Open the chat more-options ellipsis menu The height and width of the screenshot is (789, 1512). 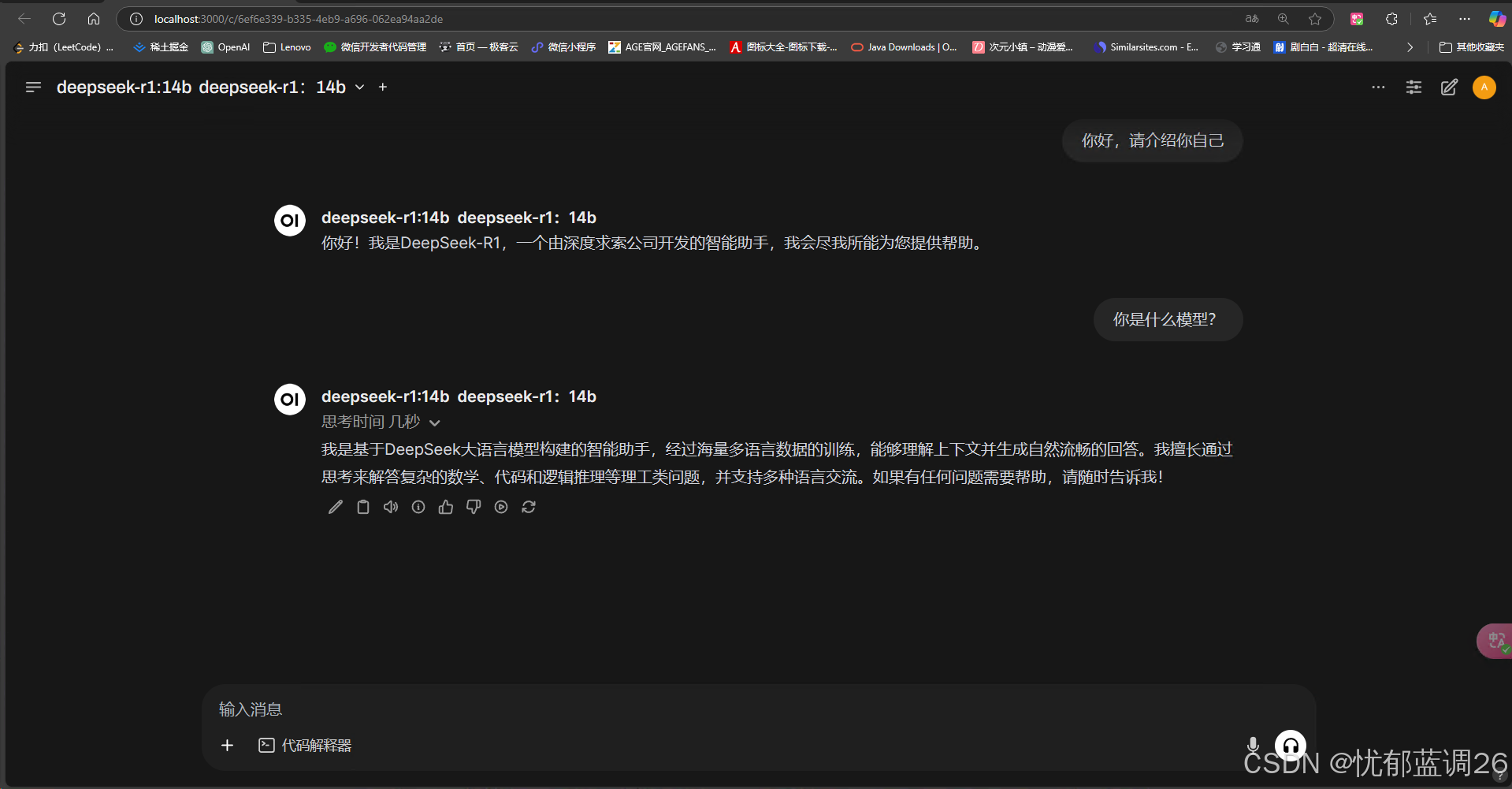pos(1378,87)
